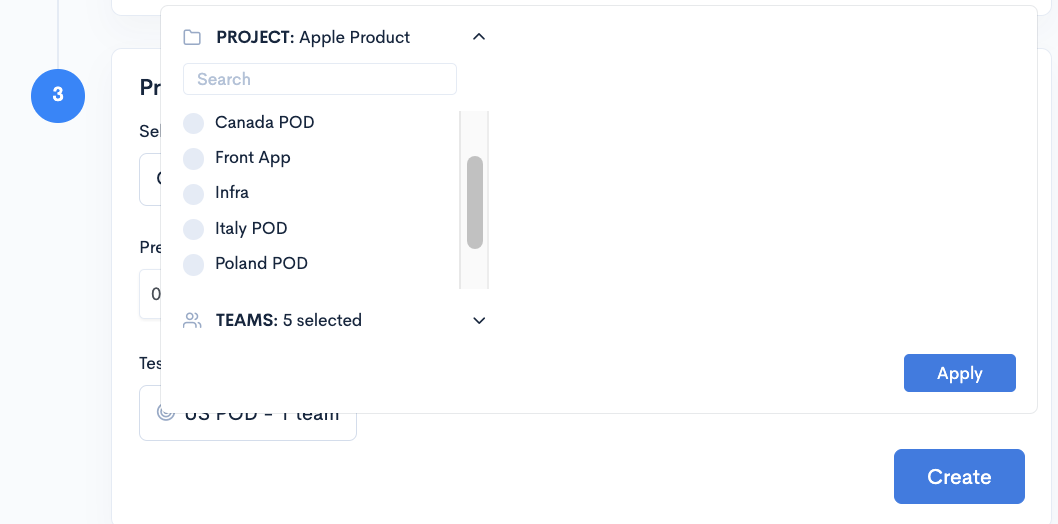Screen dimensions: 1058x524
Task: Click the PROJECT: Apple Product header
Action: point(313,37)
